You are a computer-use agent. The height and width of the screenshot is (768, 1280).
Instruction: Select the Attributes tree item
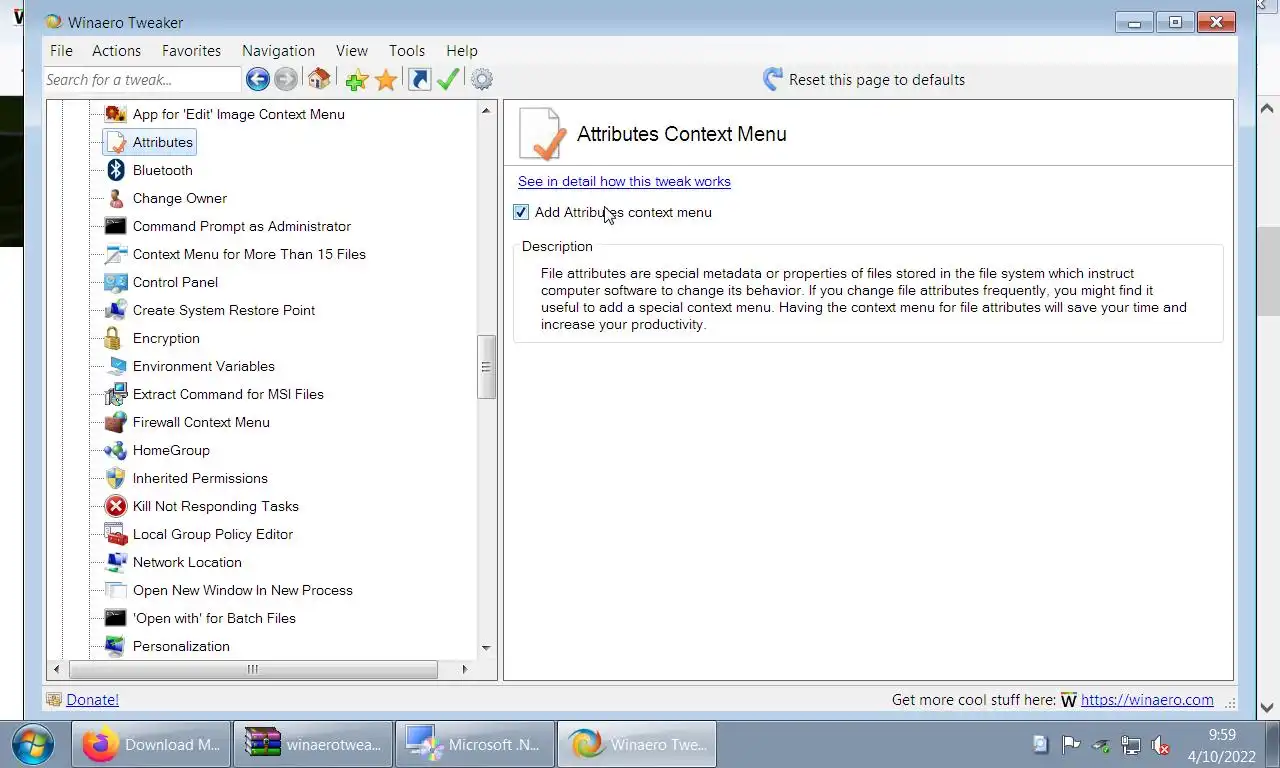click(x=162, y=142)
